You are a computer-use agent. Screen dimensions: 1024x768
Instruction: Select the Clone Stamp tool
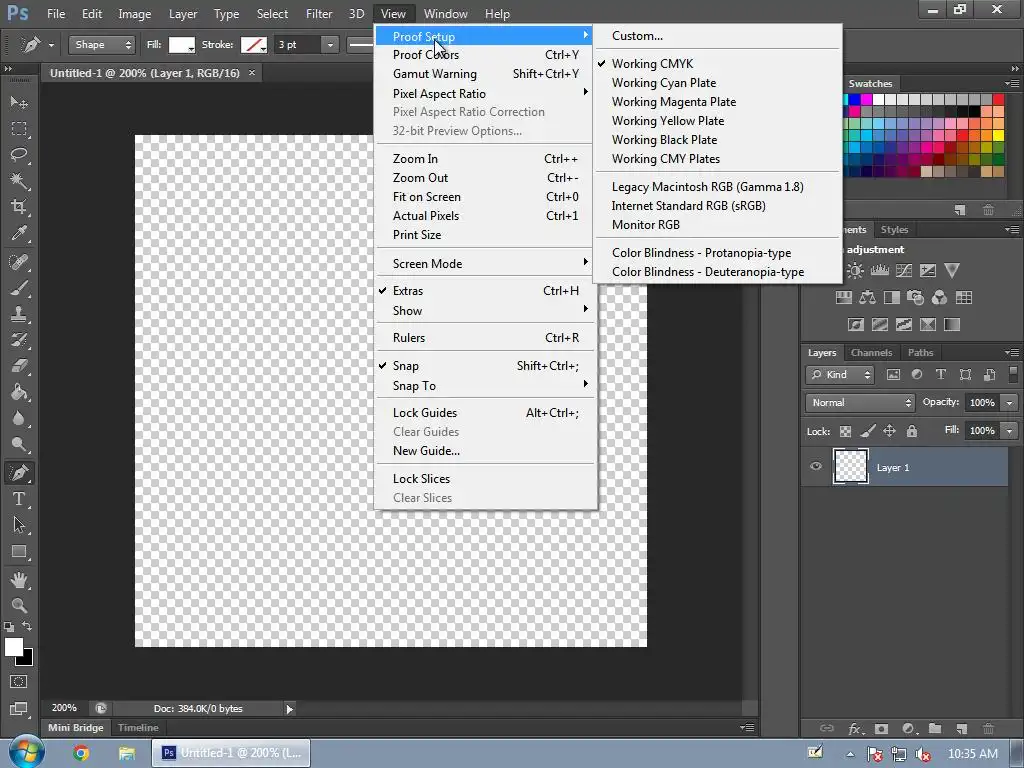click(x=19, y=314)
